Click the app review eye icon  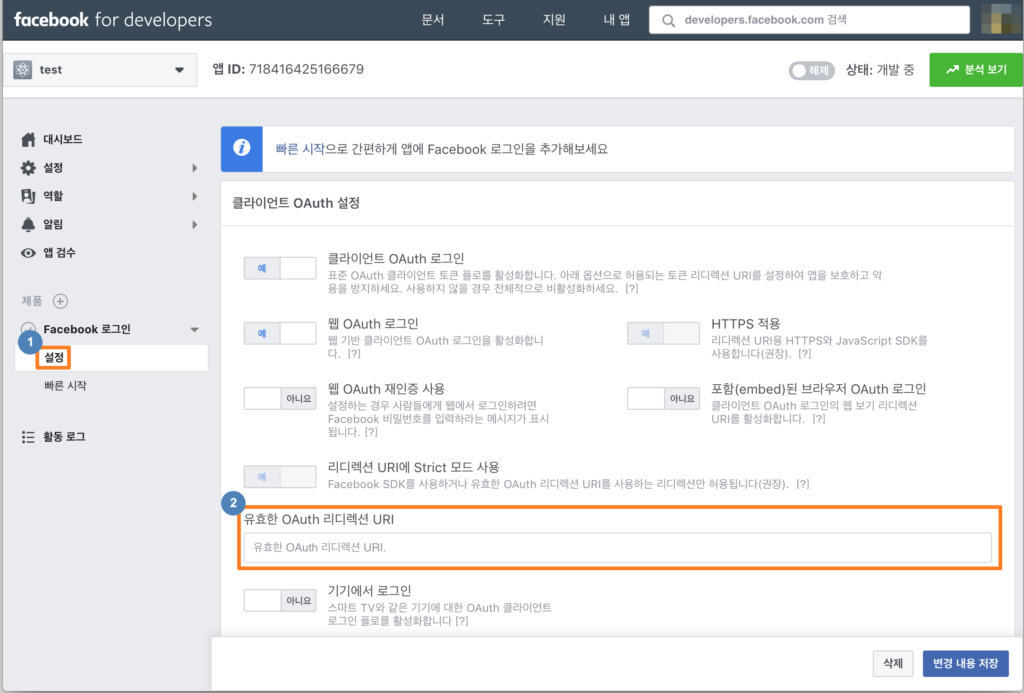point(29,253)
